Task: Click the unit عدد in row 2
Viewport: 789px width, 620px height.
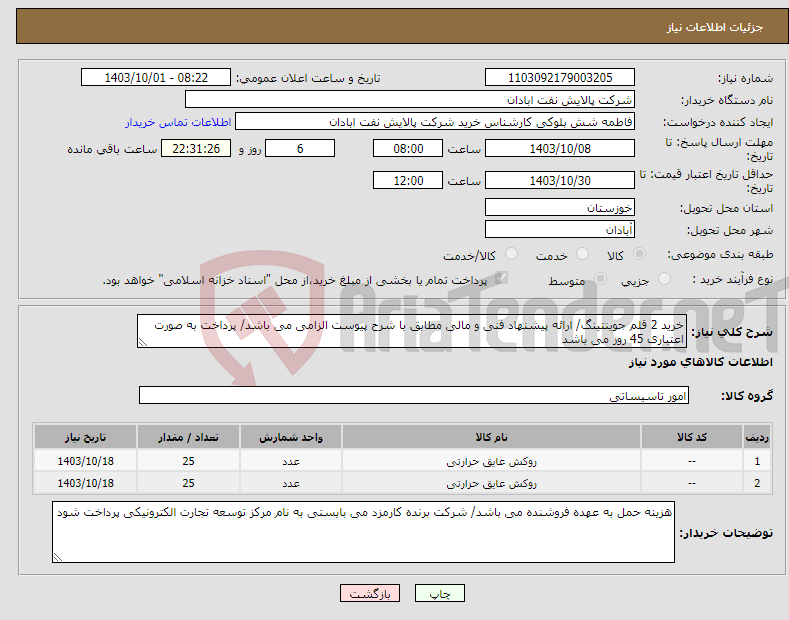Action: tap(291, 483)
